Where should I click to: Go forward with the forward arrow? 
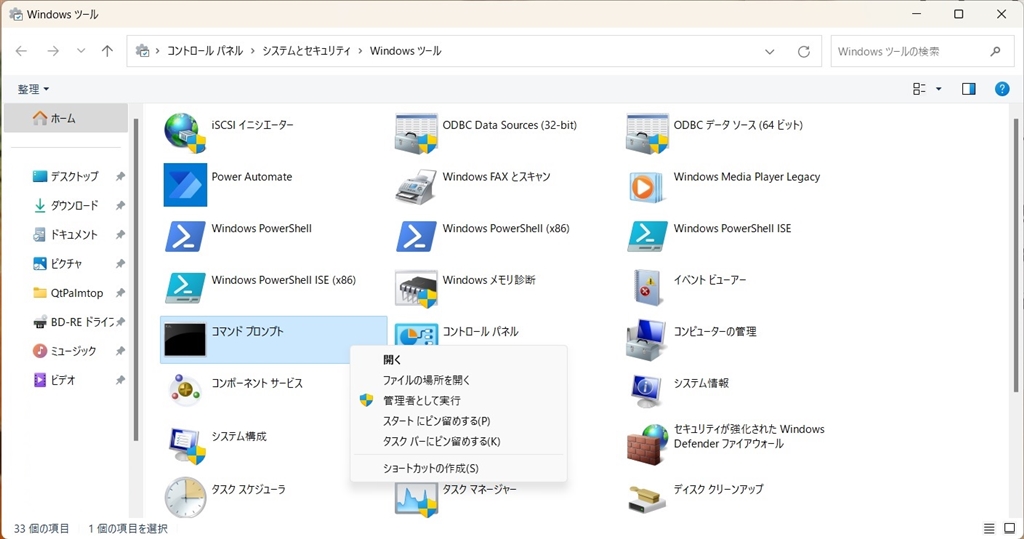(x=53, y=51)
